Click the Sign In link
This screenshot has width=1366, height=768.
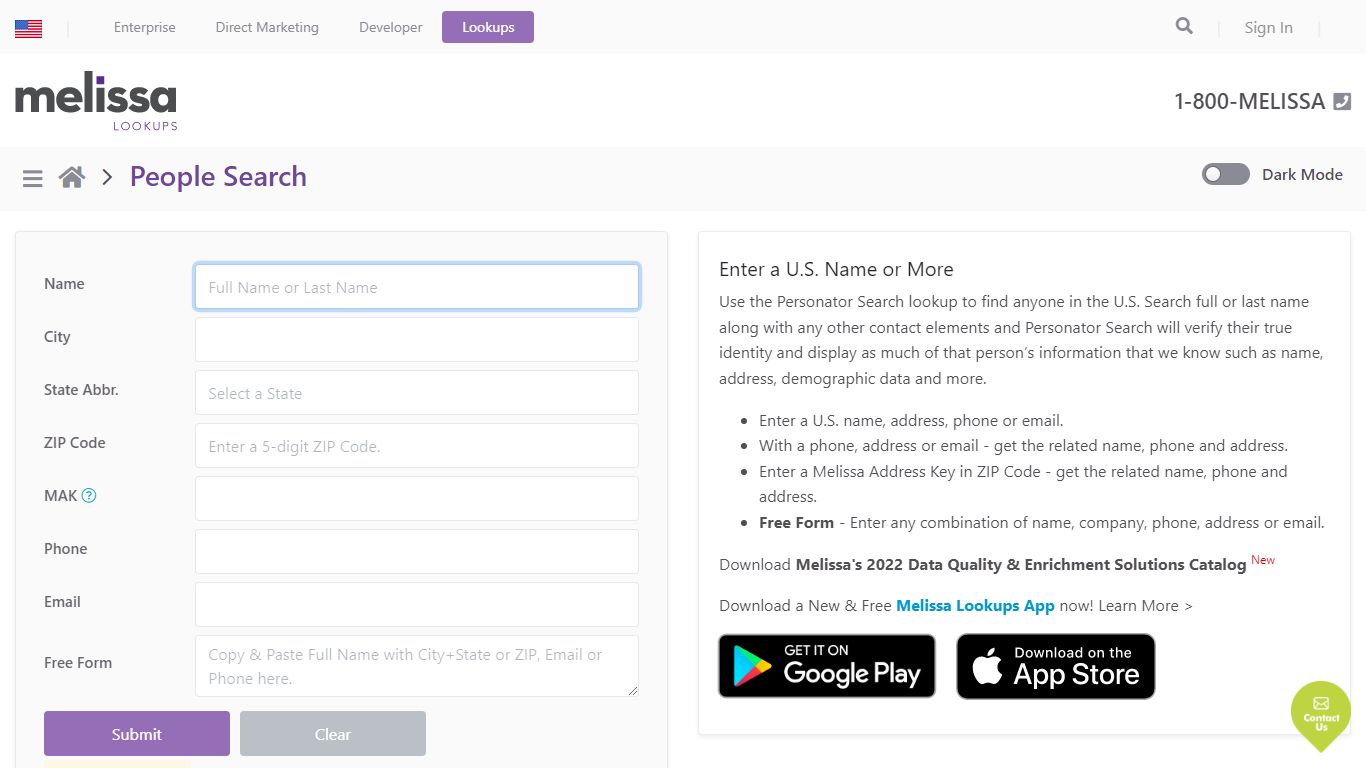1268,28
